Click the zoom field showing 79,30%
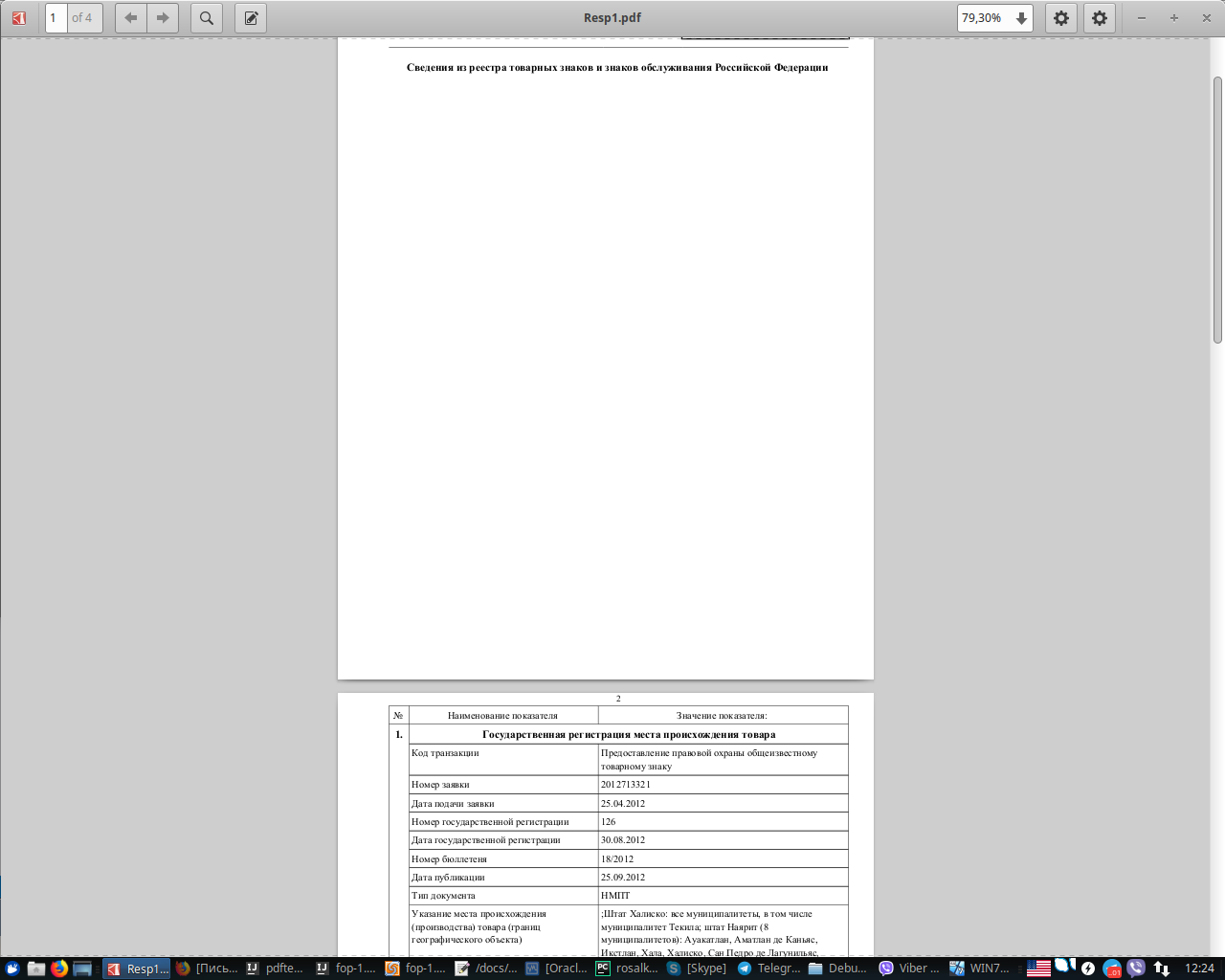 (x=983, y=18)
